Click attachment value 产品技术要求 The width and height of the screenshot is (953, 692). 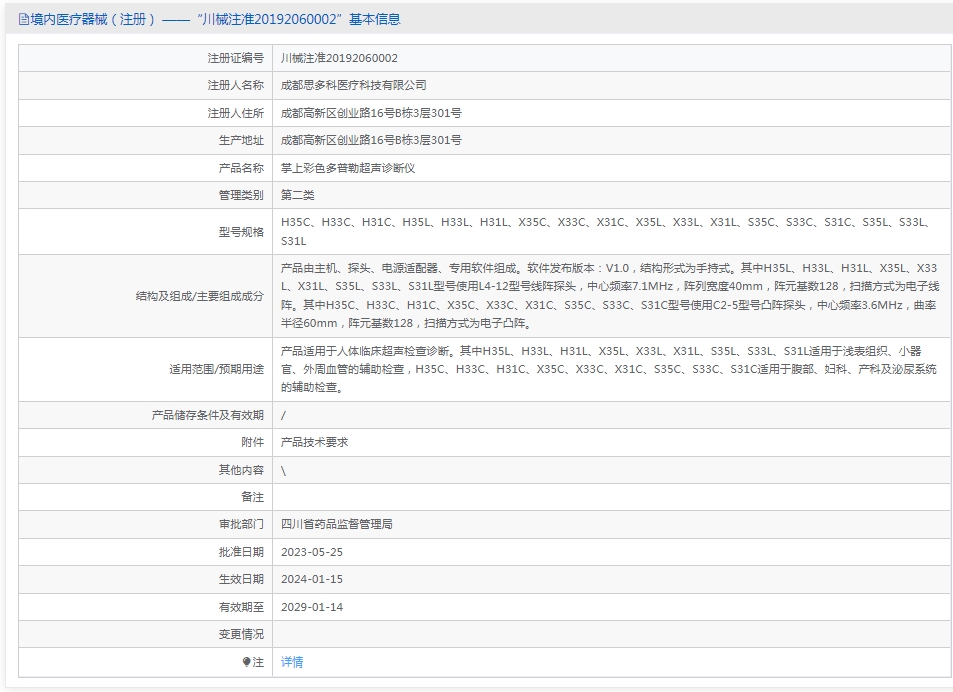[x=314, y=442]
